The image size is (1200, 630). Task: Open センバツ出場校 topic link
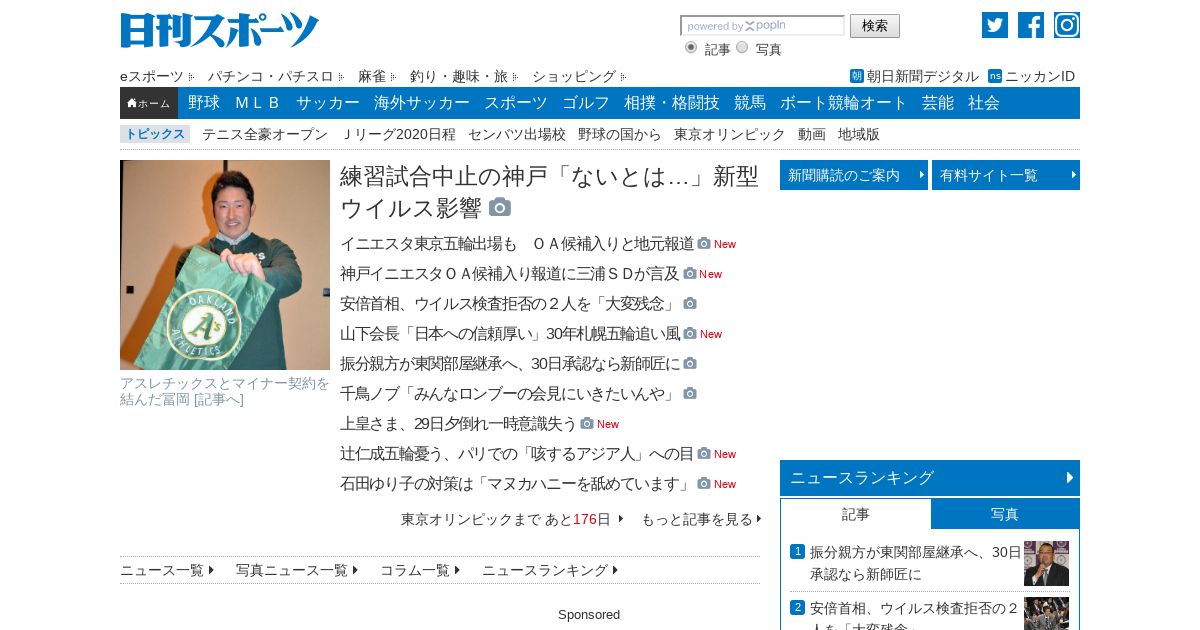point(517,134)
